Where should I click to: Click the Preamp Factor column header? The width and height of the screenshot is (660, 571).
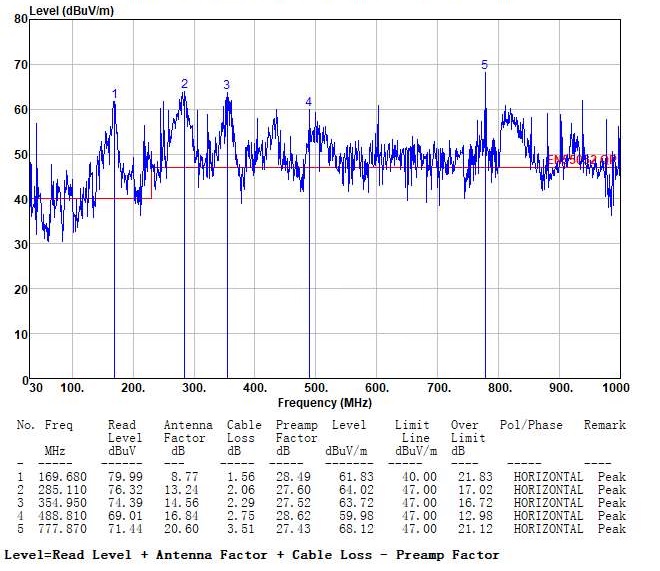(x=297, y=432)
